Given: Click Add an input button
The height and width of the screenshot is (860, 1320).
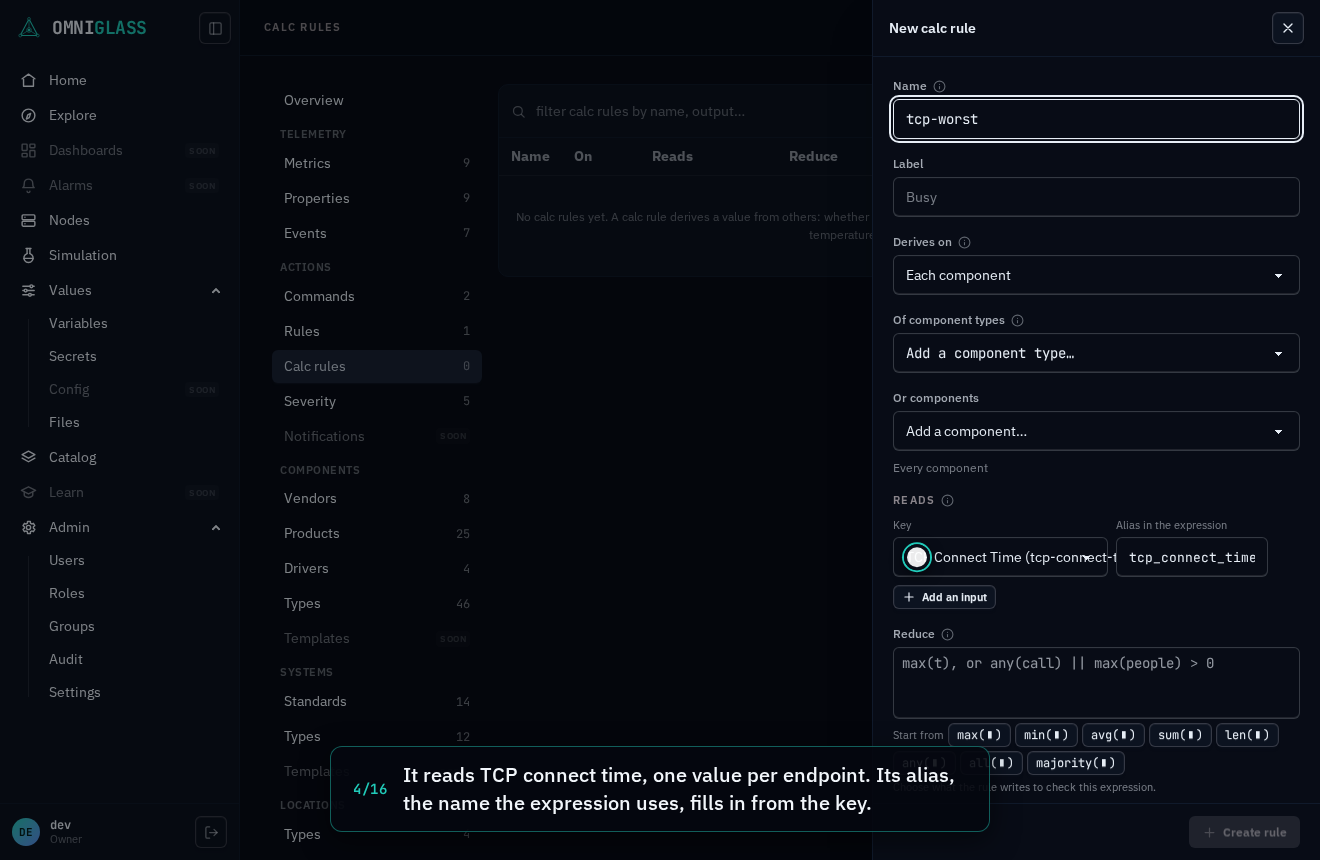Looking at the screenshot, I should (x=944, y=597).
